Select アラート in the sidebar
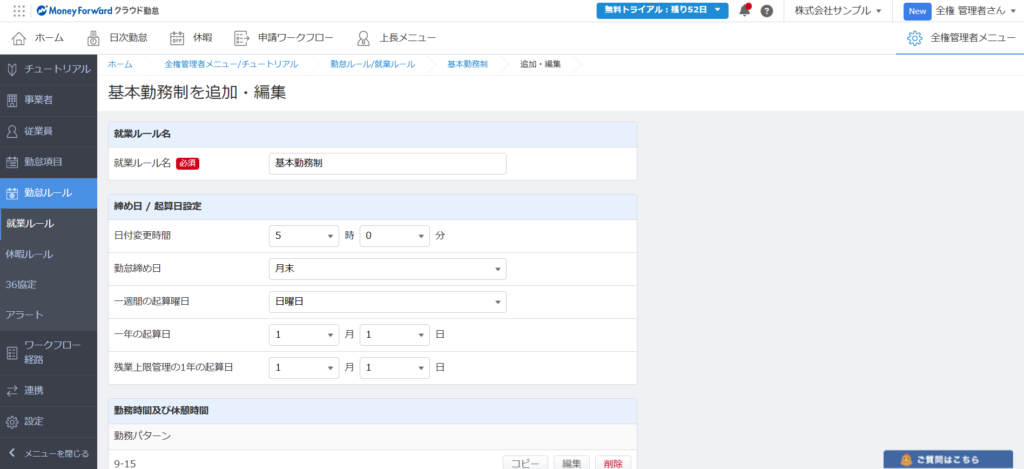This screenshot has width=1024, height=469. point(48,315)
